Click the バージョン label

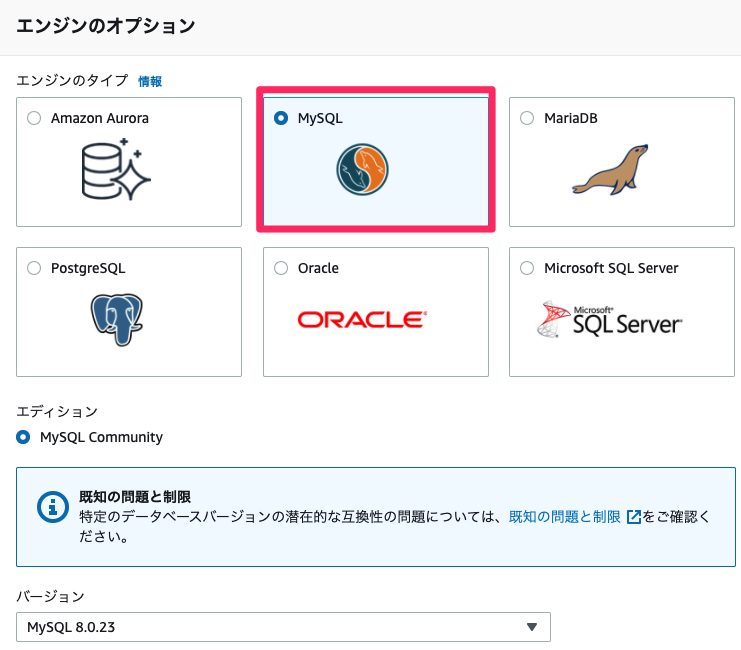(x=51, y=597)
